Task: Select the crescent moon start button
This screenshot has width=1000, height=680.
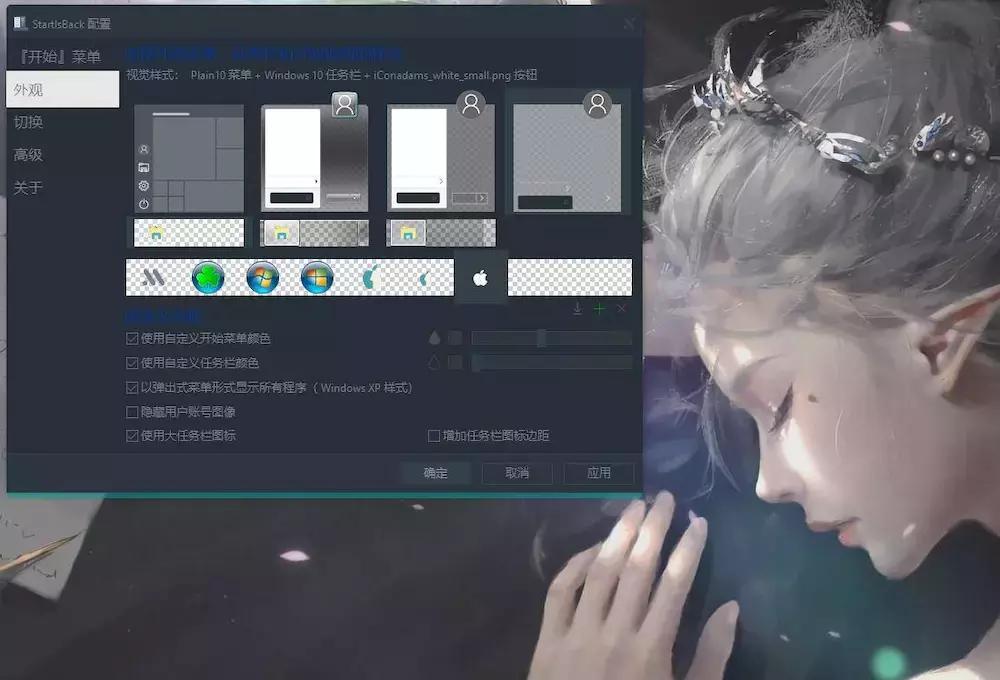Action: coord(372,277)
